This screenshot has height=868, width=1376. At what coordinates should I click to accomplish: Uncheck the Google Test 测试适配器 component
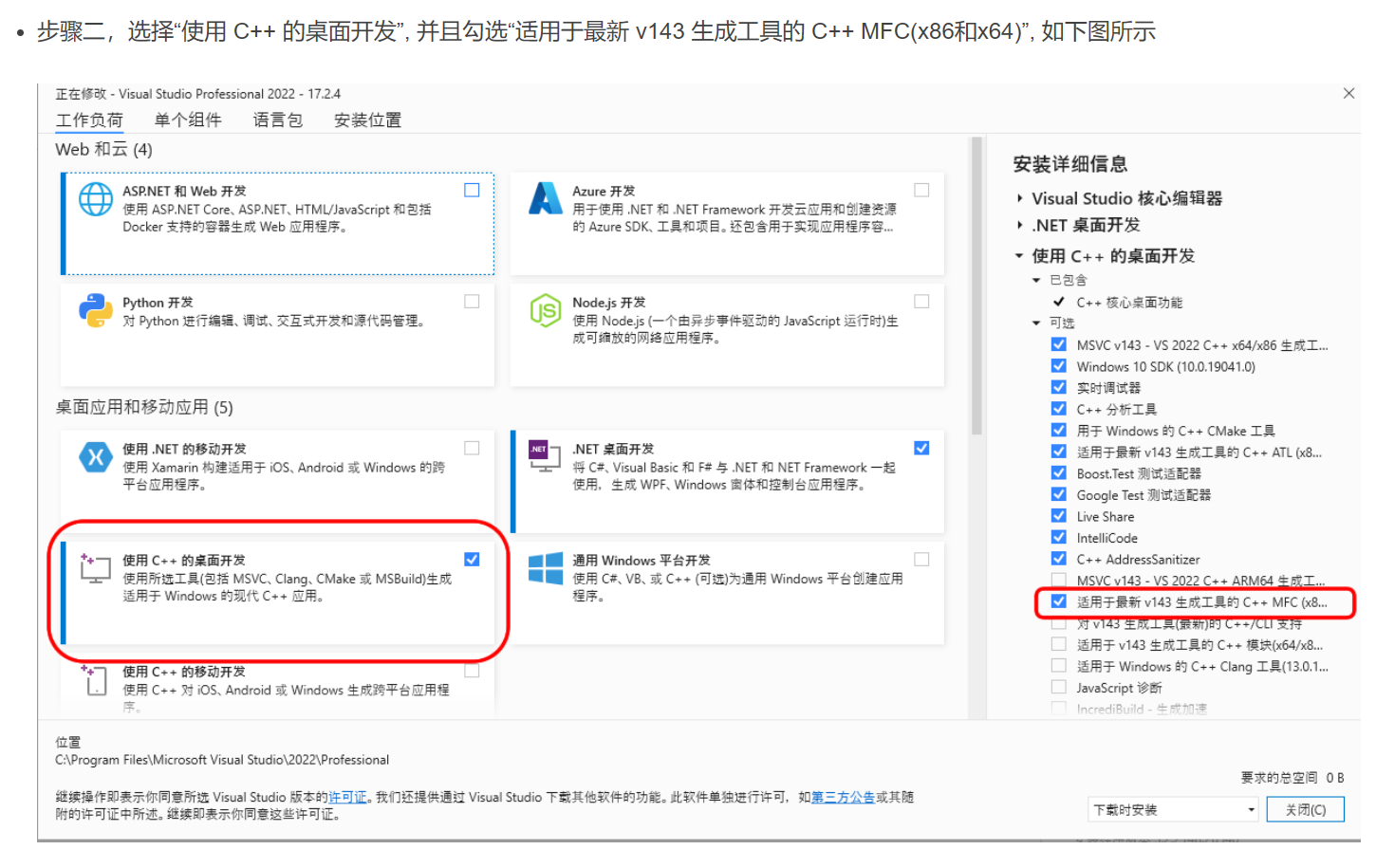coord(1059,494)
